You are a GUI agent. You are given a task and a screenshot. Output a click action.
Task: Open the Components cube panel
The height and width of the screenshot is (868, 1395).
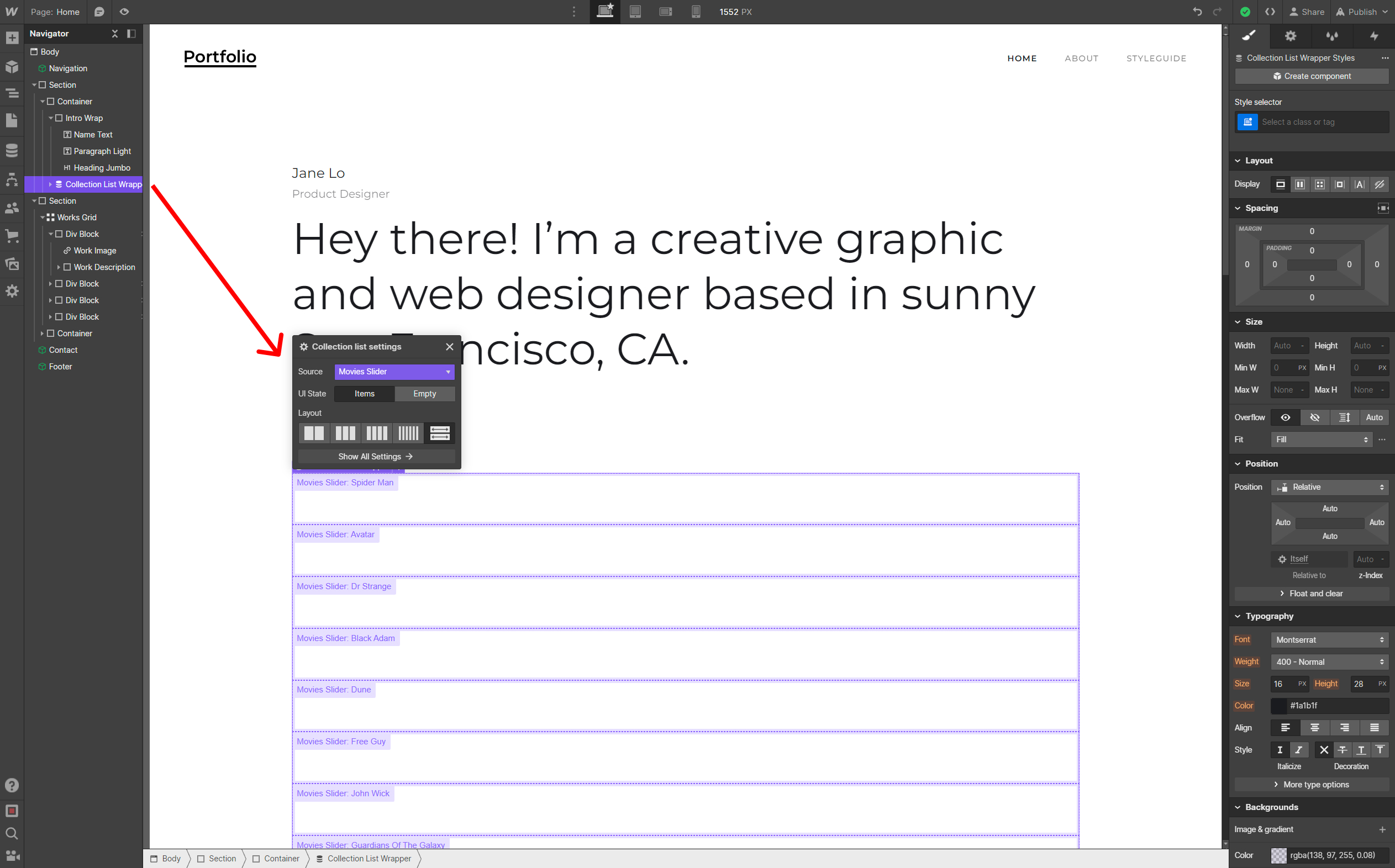pos(12,66)
